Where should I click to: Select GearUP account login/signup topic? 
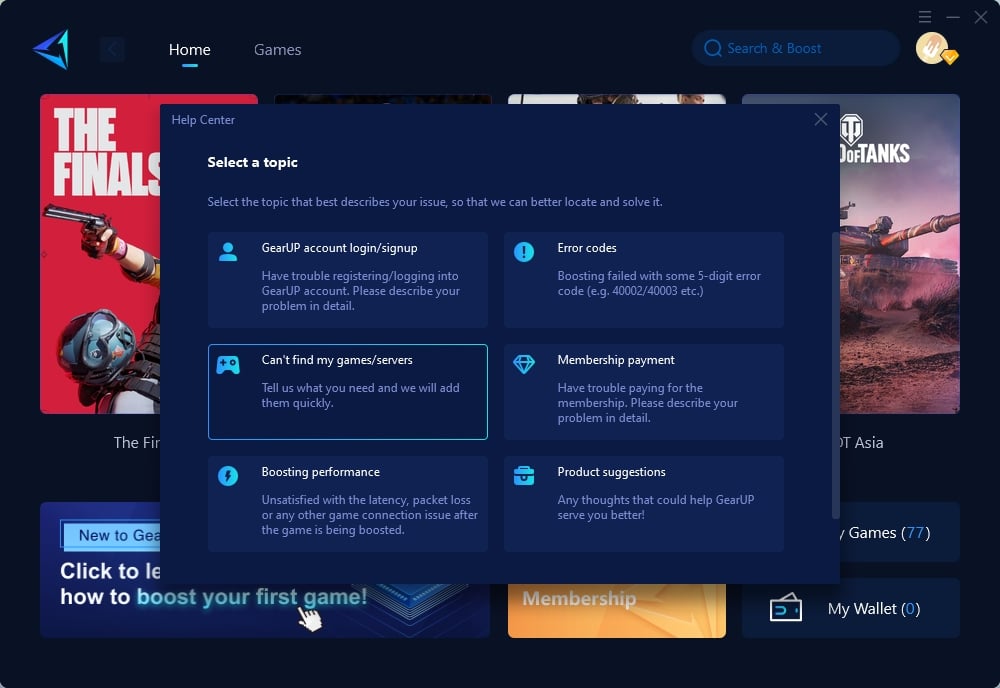[348, 280]
